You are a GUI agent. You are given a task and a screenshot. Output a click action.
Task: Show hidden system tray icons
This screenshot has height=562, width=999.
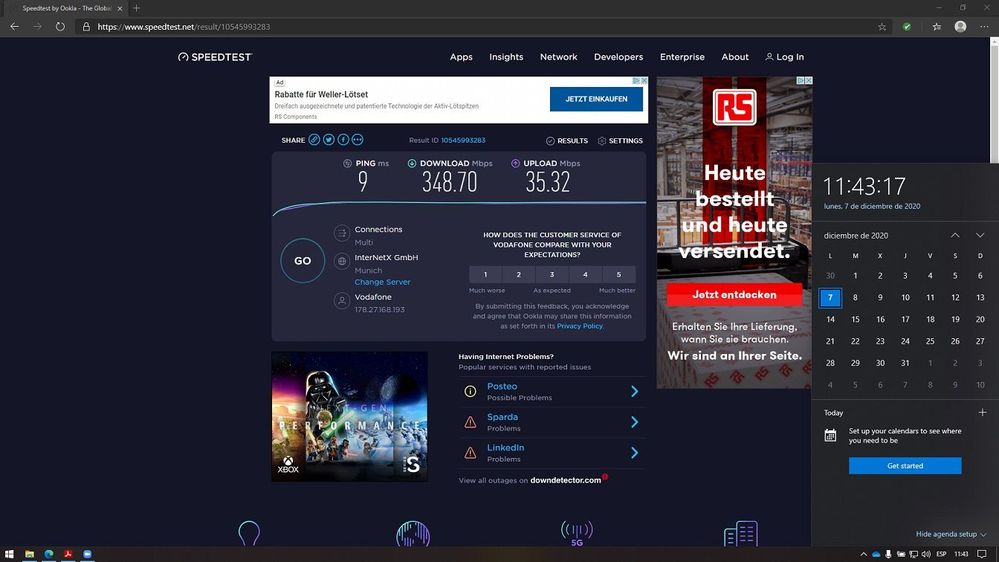click(x=863, y=554)
